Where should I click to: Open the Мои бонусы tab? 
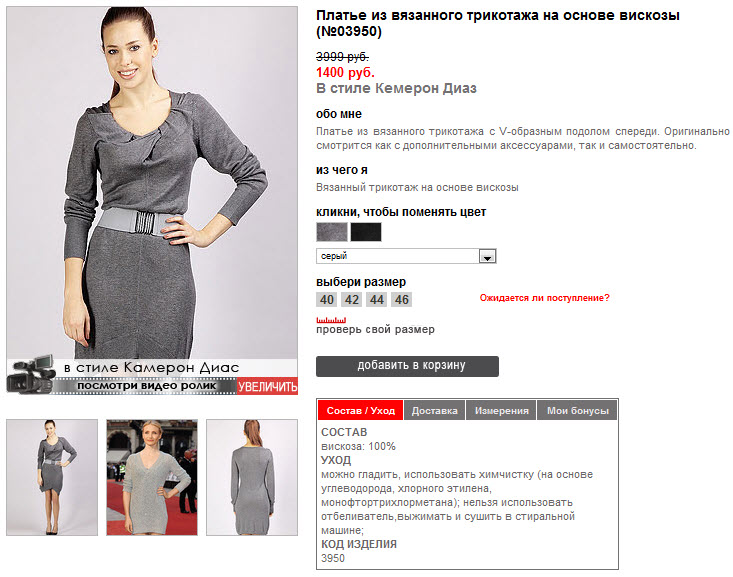point(578,411)
